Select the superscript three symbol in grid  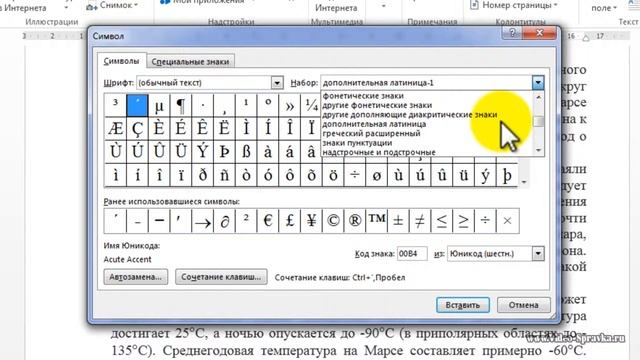coord(116,105)
